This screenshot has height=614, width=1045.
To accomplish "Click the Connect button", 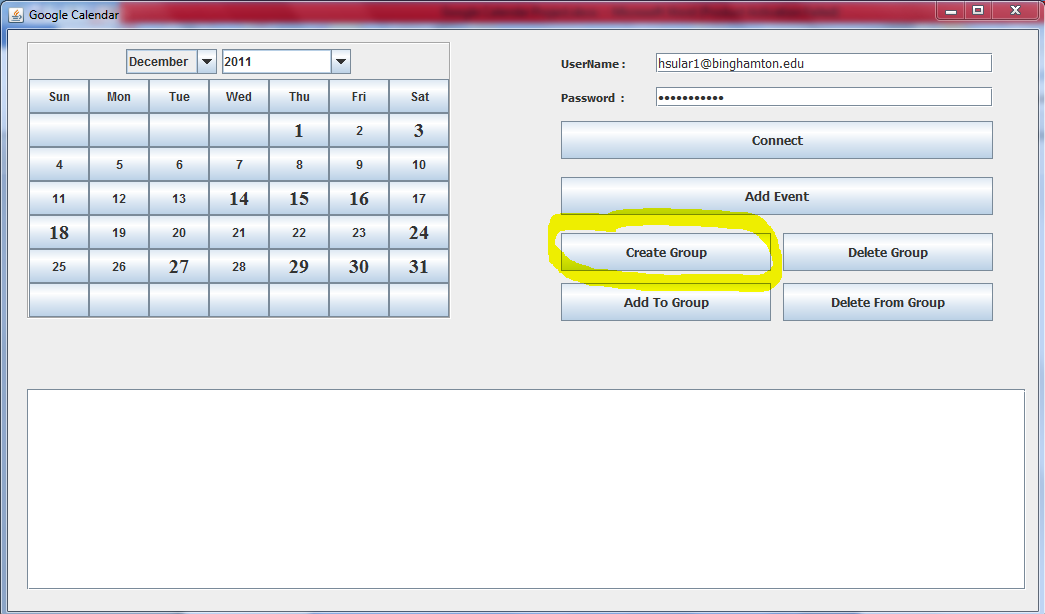I will 776,140.
